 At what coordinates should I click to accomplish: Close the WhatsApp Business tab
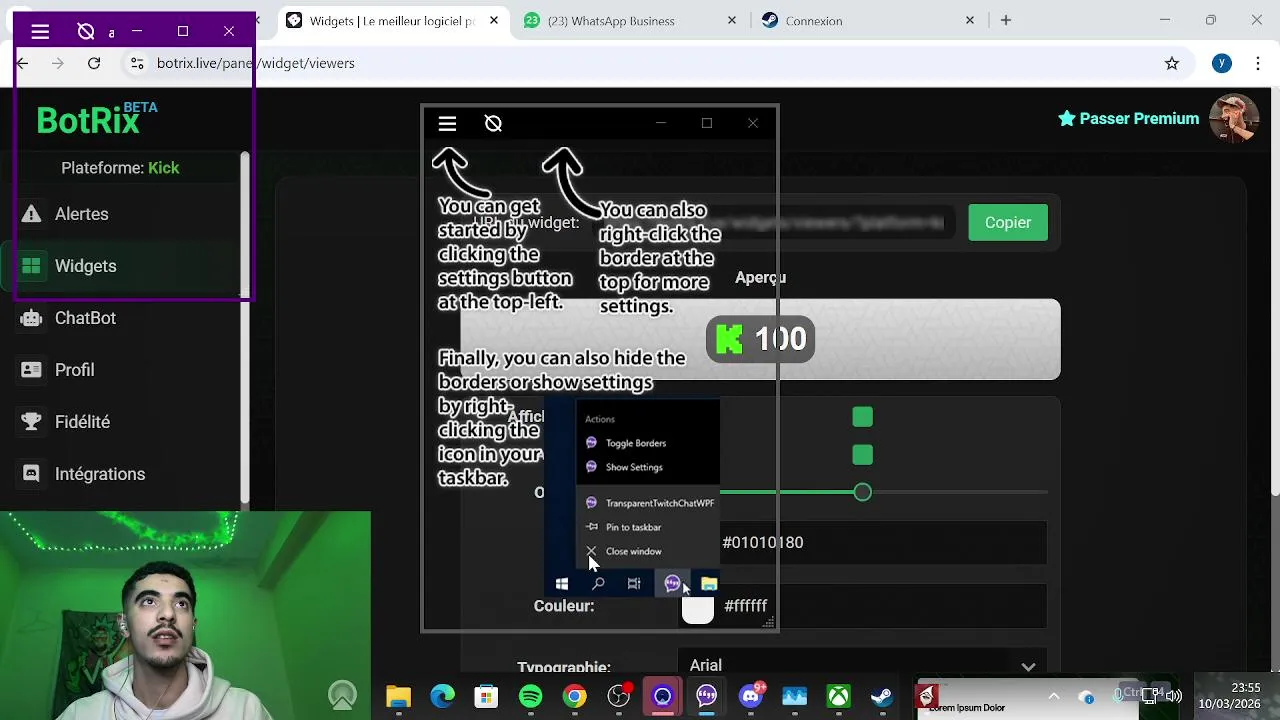(x=732, y=20)
